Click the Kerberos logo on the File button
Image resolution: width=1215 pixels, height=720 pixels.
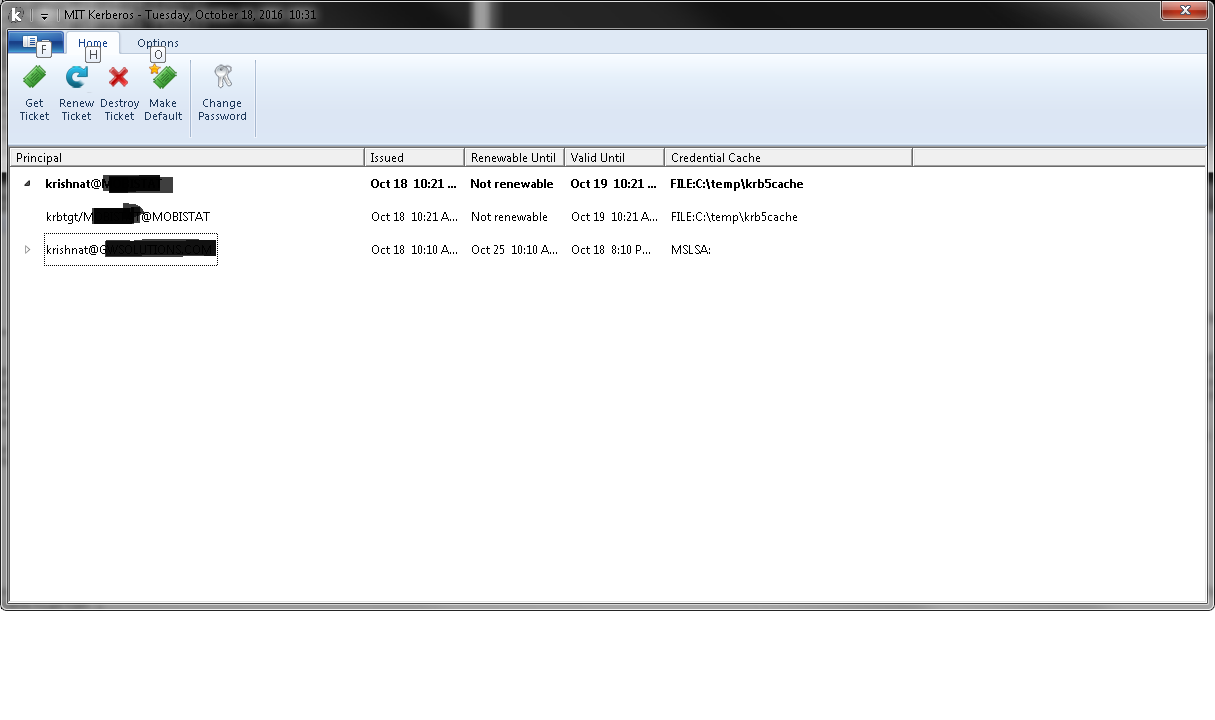coord(31,40)
